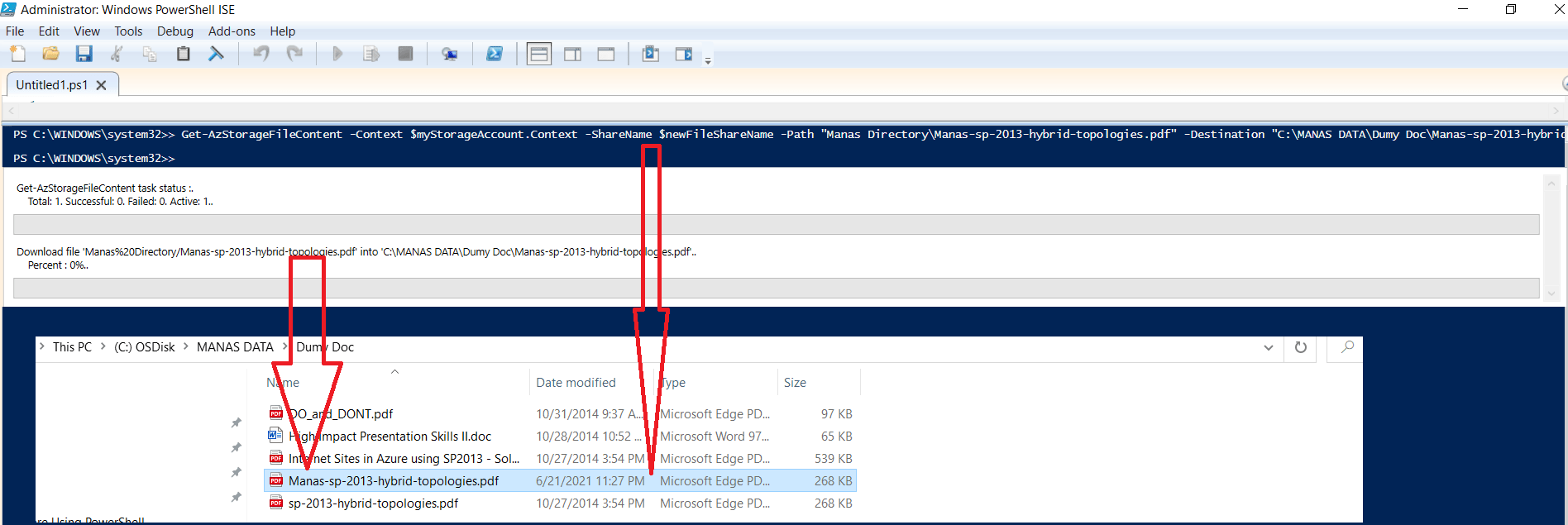This screenshot has height=525, width=1568.
Task: Click the Get-AzStorageFileContent task progress bar
Action: coord(776,224)
